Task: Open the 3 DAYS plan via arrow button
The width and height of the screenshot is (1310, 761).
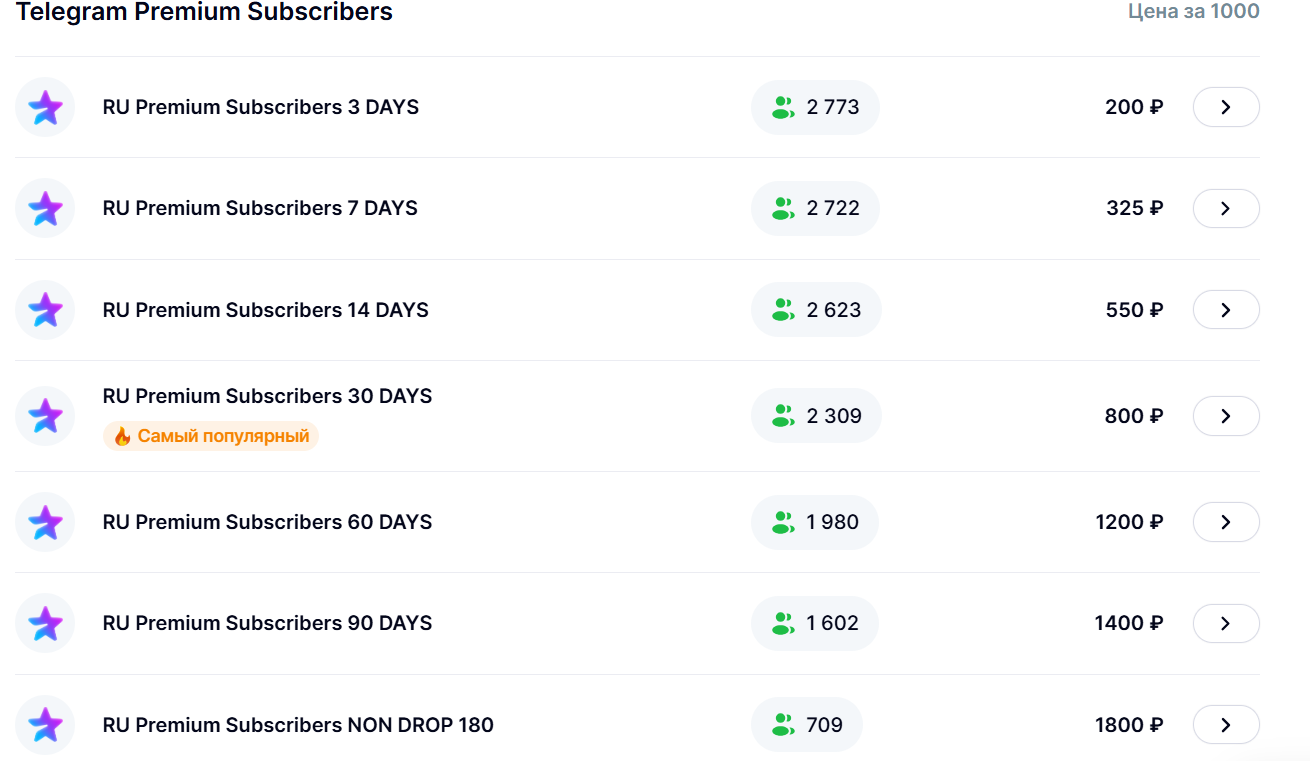Action: click(1226, 107)
